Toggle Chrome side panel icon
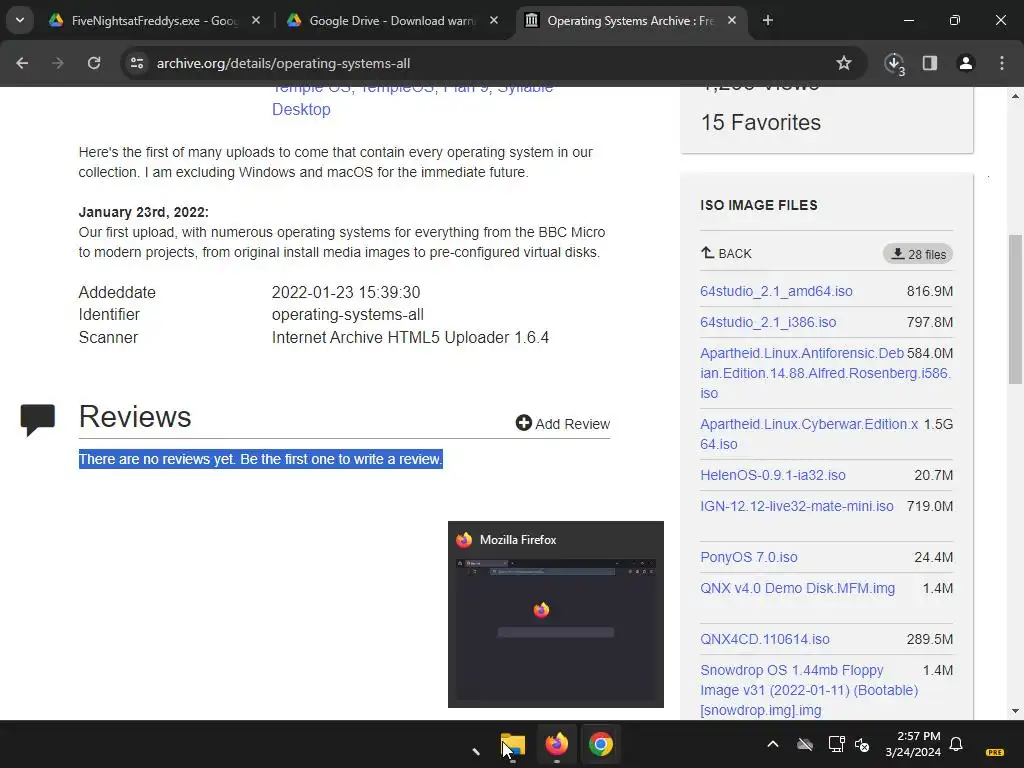Viewport: 1024px width, 768px height. (x=930, y=63)
